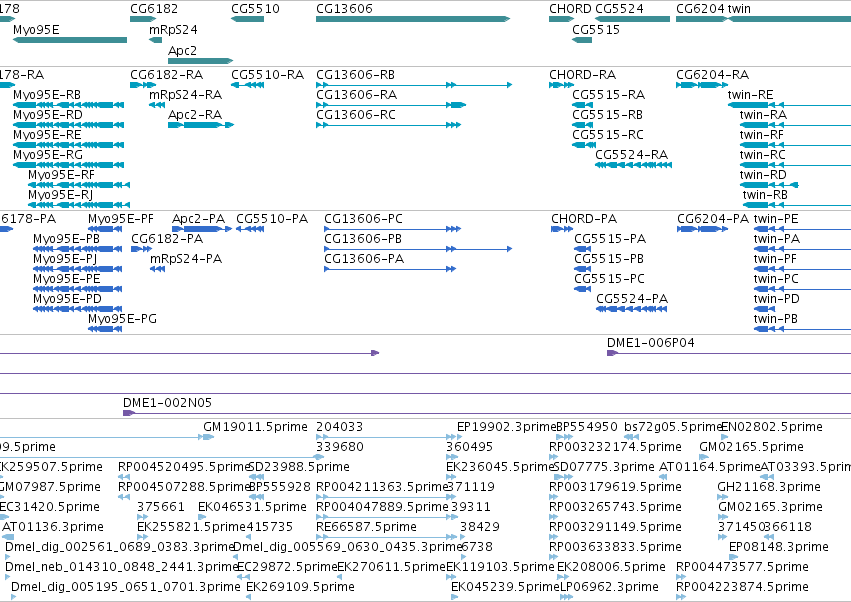This screenshot has width=851, height=602.
Task: Open EST EK208006.5prime
Action: [611, 567]
